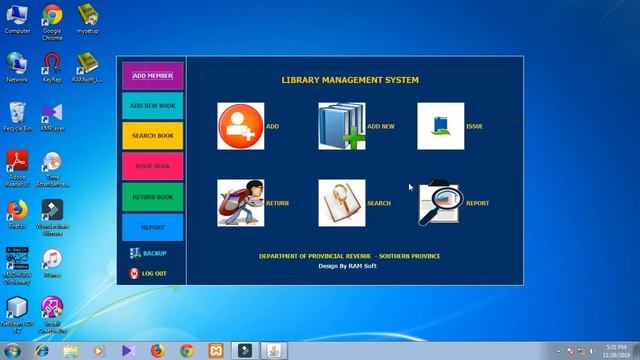The height and width of the screenshot is (360, 640).
Task: Select the Recycle Bin icon
Action: coord(17,117)
